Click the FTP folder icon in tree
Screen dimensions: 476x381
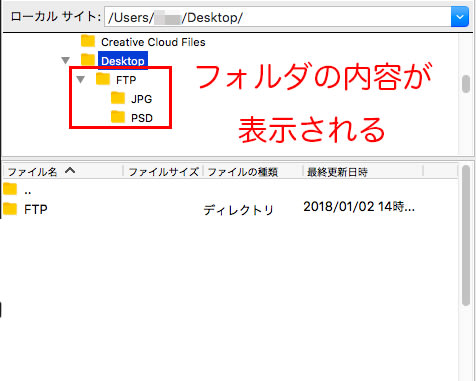(103, 79)
